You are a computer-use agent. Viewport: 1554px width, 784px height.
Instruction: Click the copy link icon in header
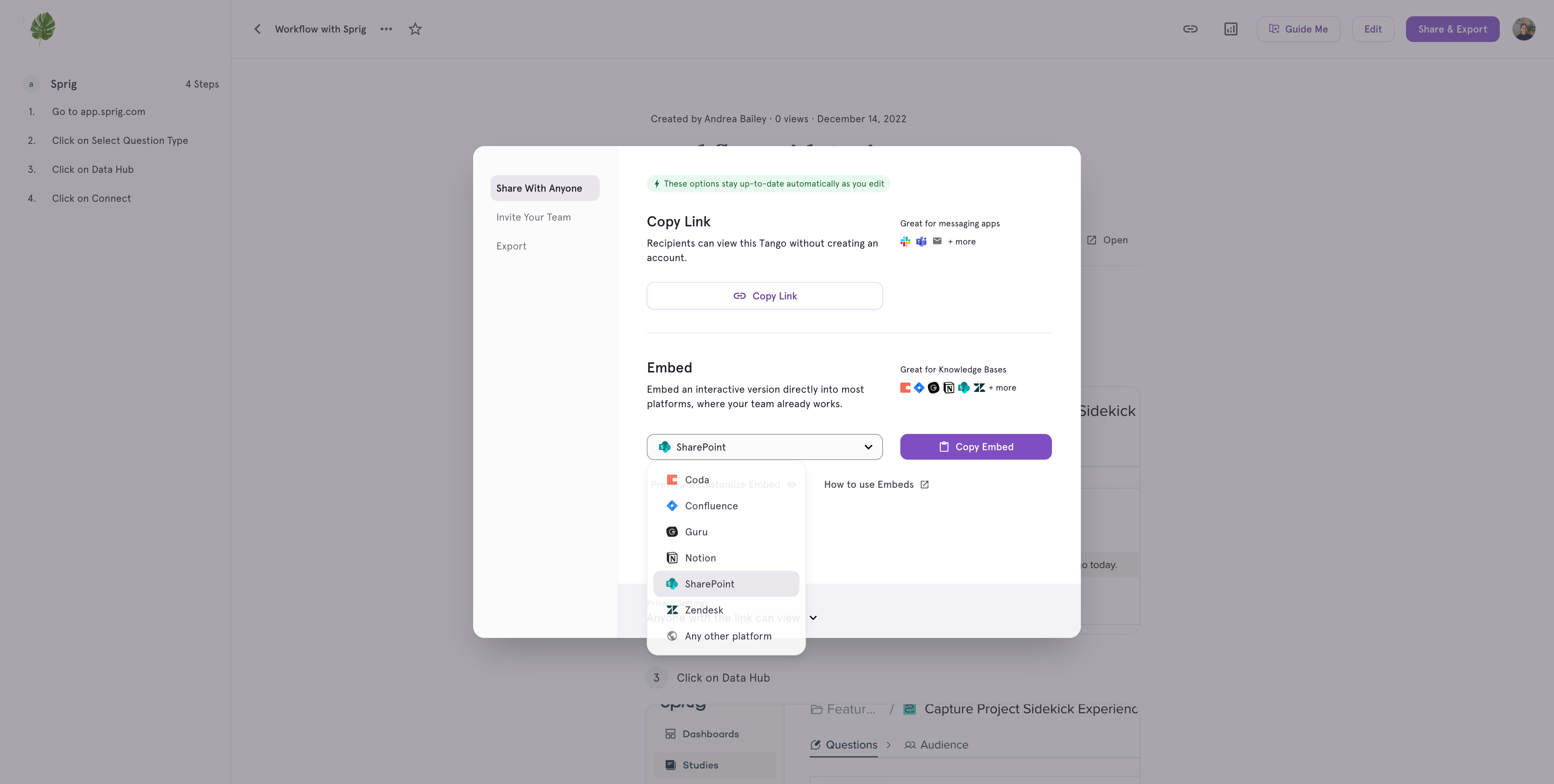click(1190, 29)
